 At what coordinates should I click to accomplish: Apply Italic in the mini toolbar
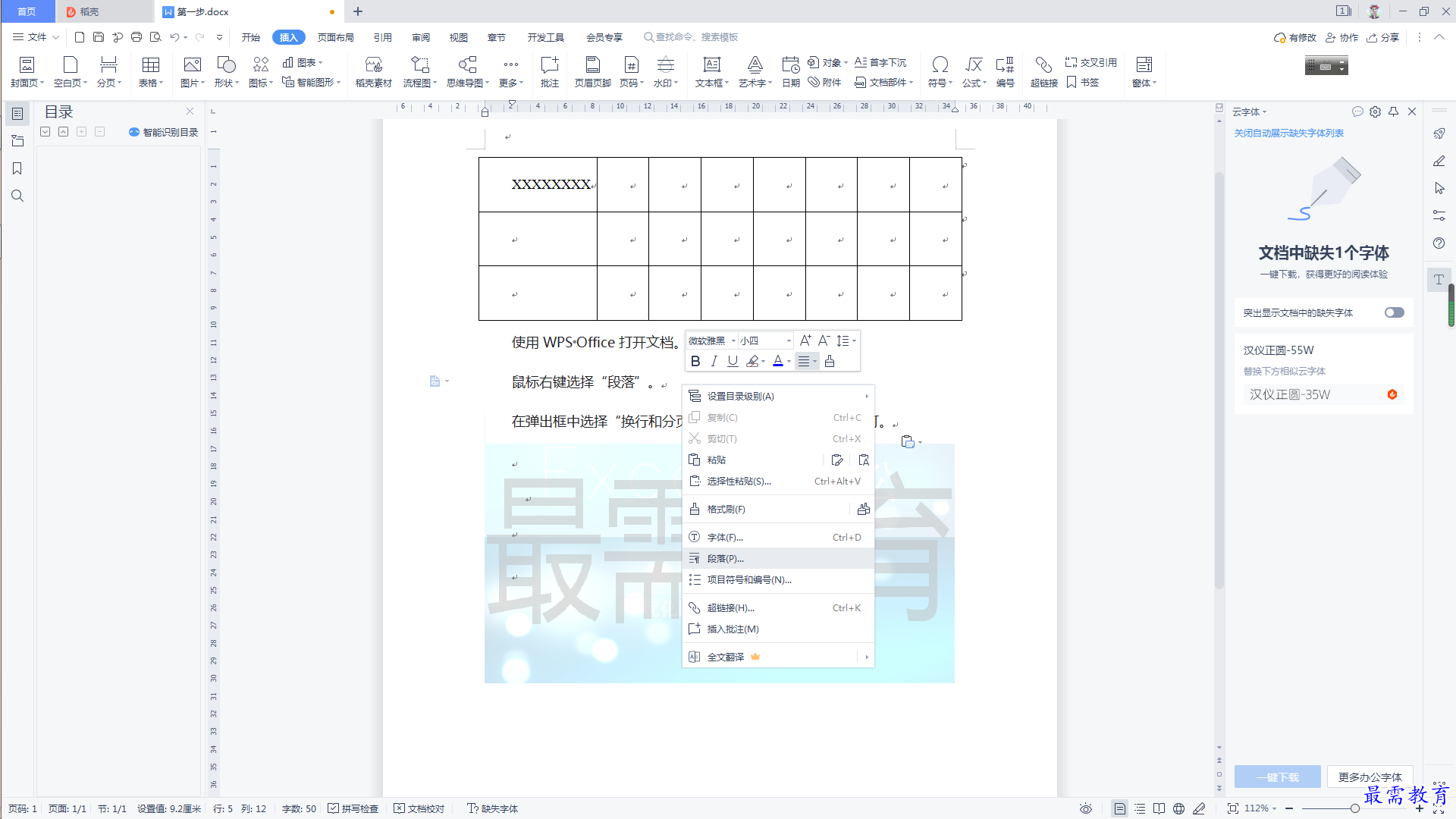click(x=714, y=362)
